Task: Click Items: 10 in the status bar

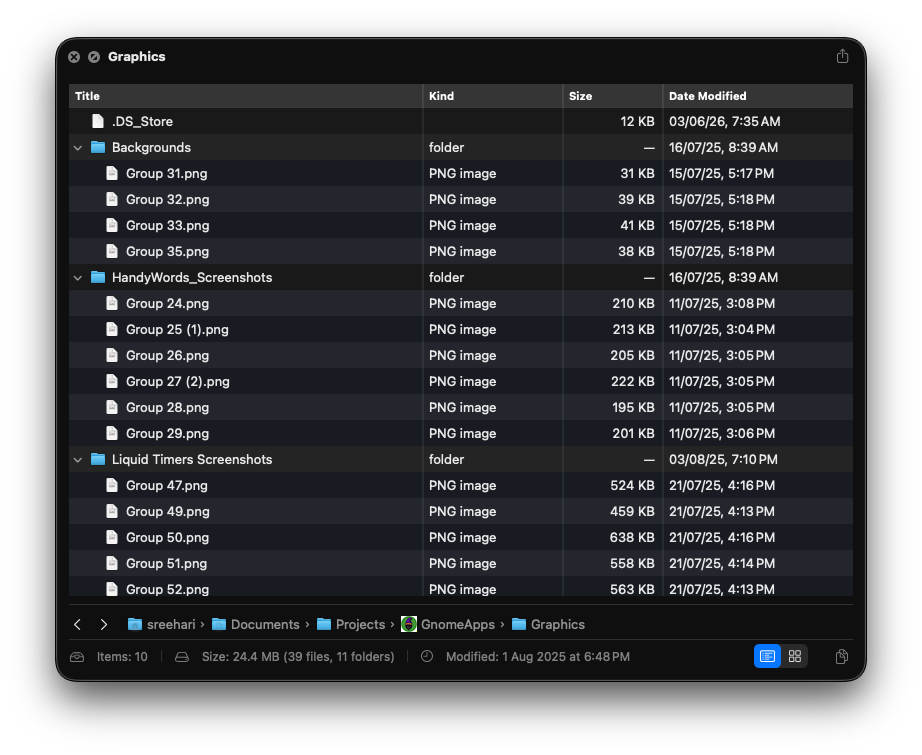Action: tap(122, 657)
